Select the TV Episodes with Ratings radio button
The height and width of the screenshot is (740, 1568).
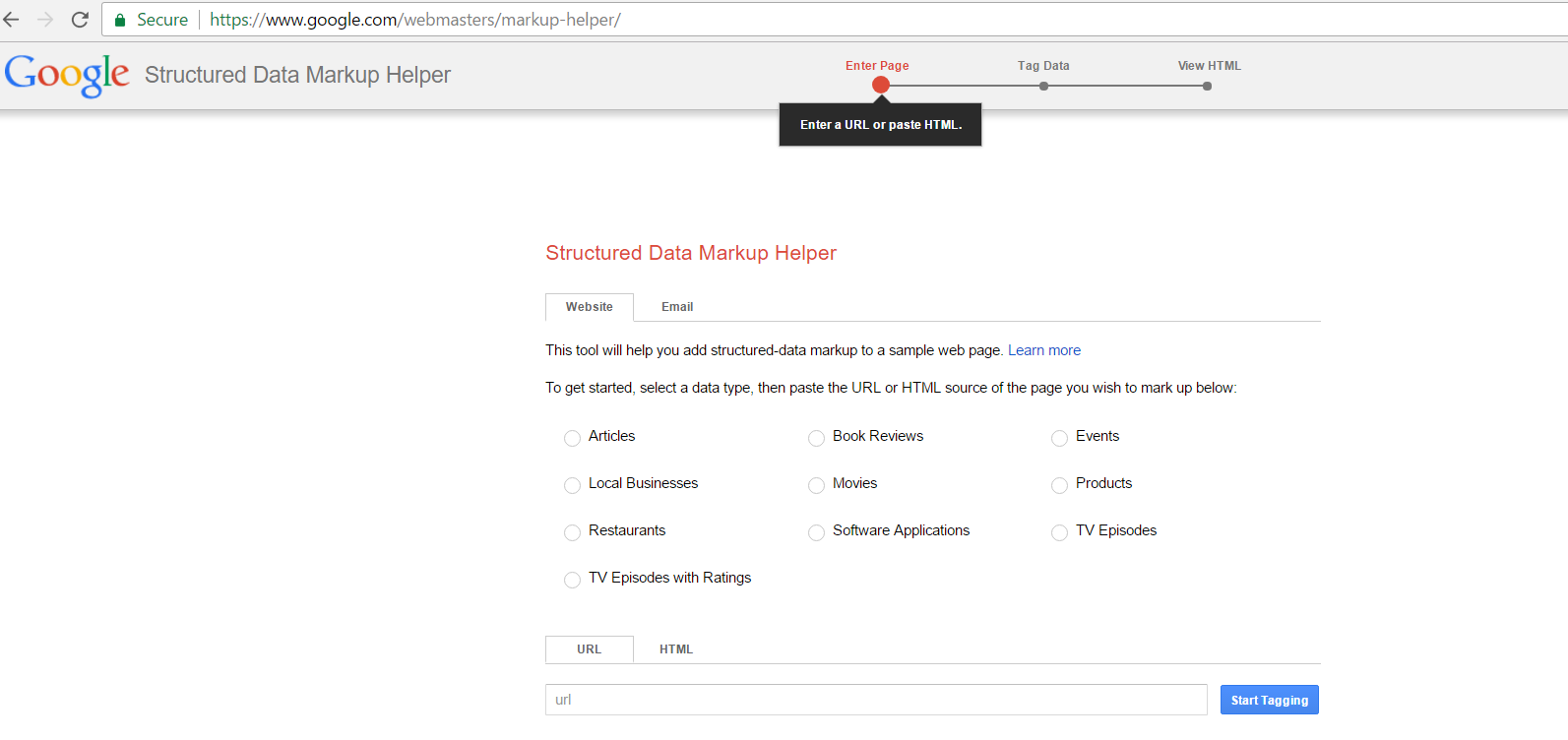[572, 580]
